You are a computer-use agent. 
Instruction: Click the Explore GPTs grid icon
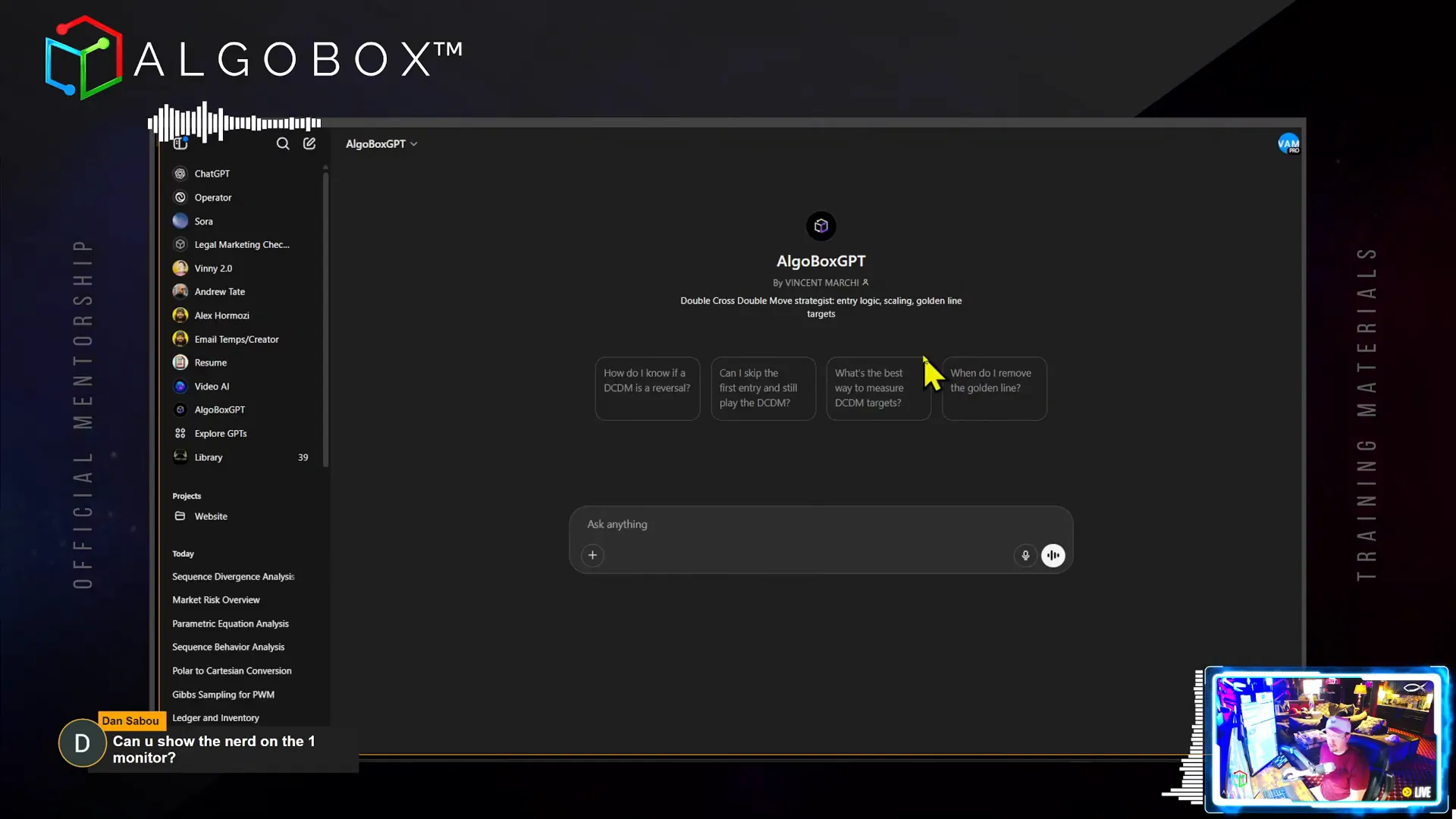[x=180, y=433]
